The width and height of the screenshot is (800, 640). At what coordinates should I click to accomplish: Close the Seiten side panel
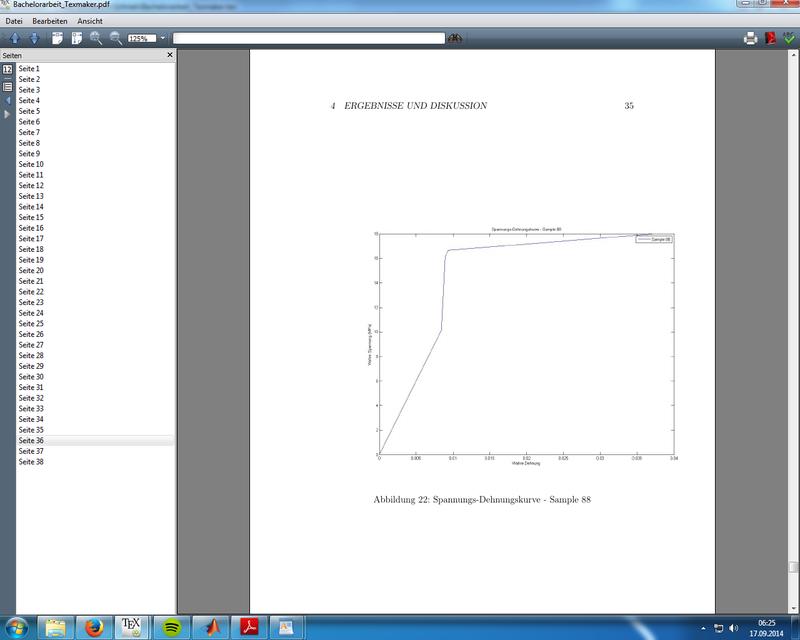point(169,55)
